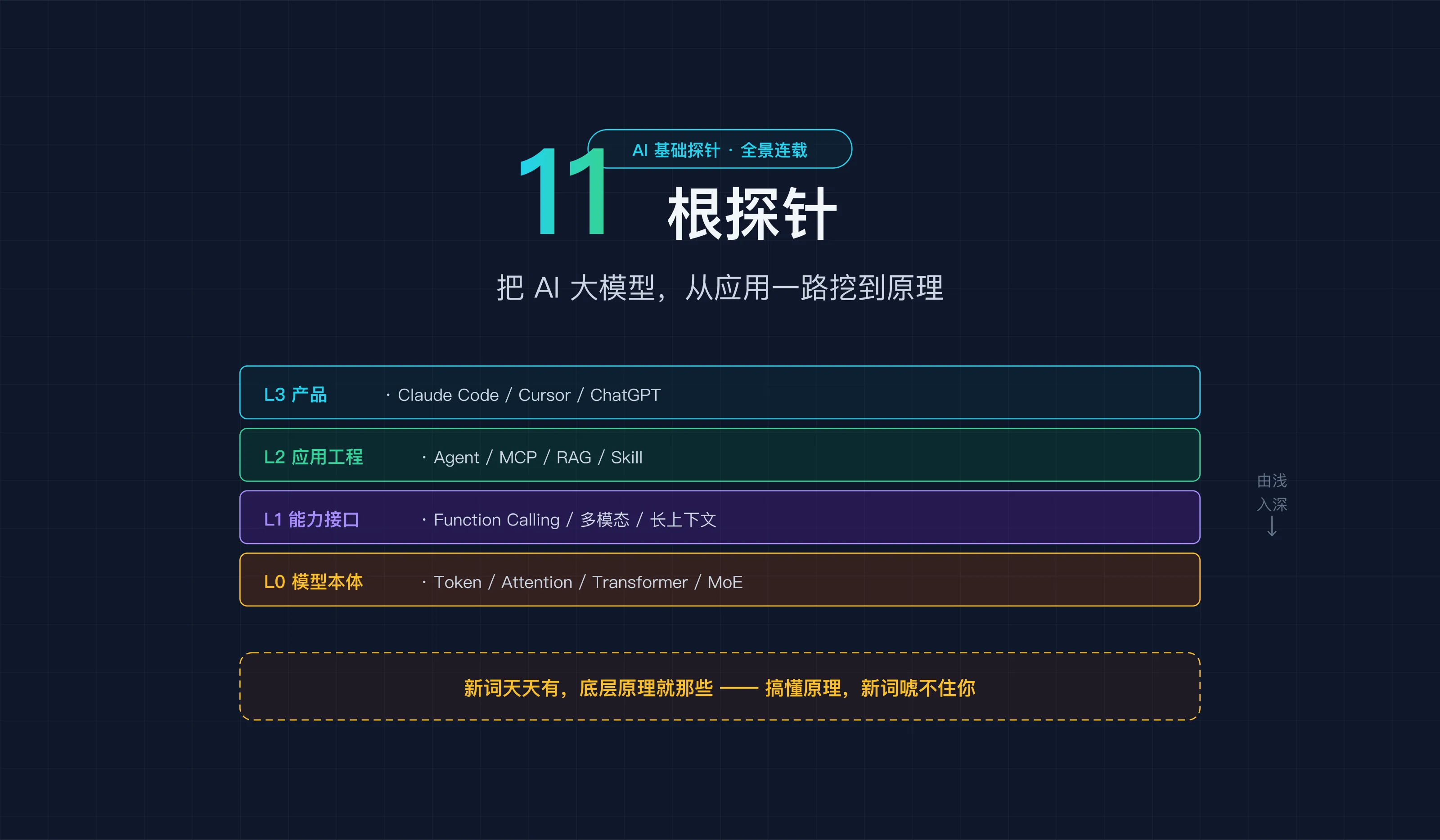The width and height of the screenshot is (1440, 840).
Task: Click 'Function Calling / 多模态 / 长上下文' text
Action: [575, 519]
